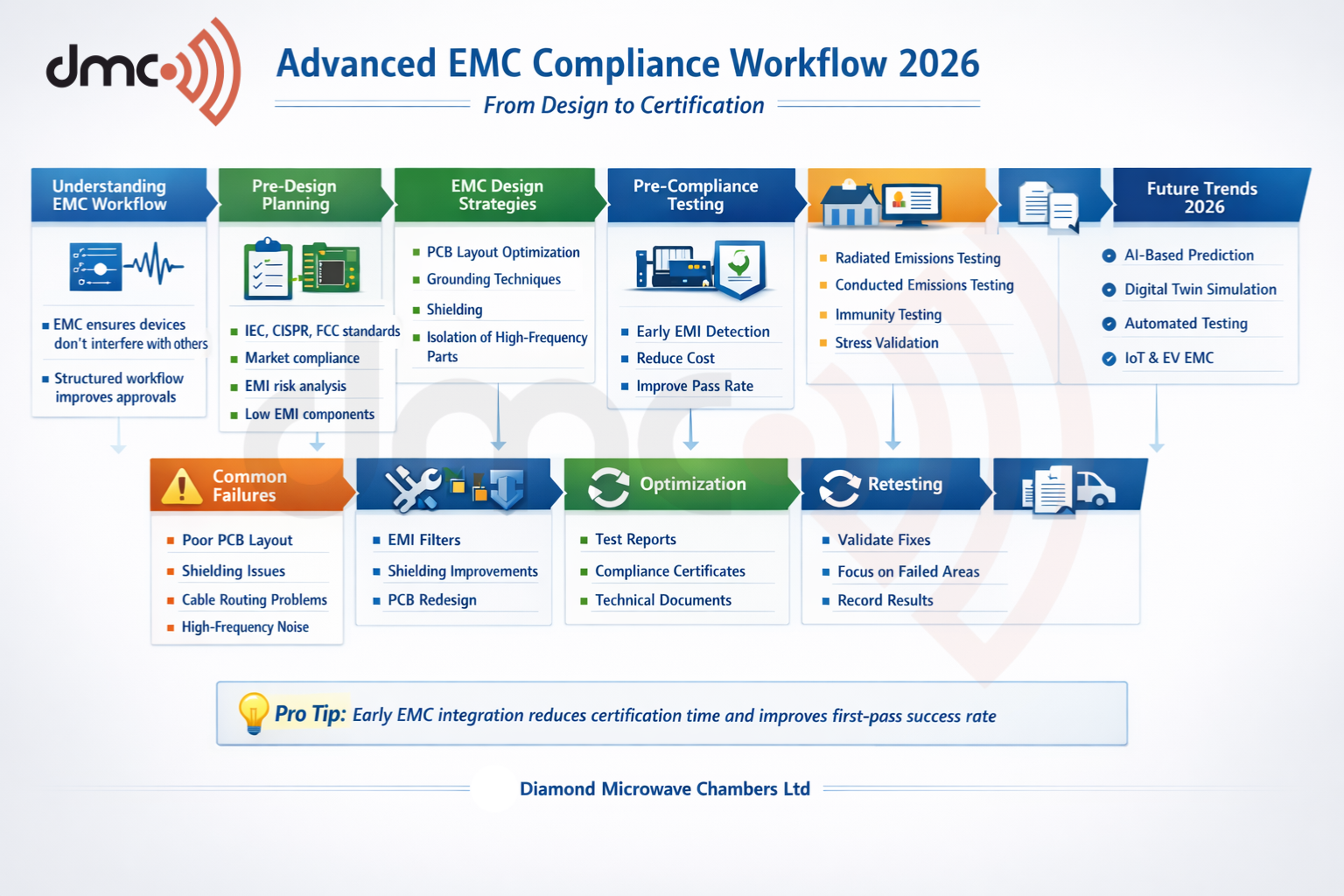
Task: Click the Diamond Microwave Chambers Ltd link
Action: 665,788
